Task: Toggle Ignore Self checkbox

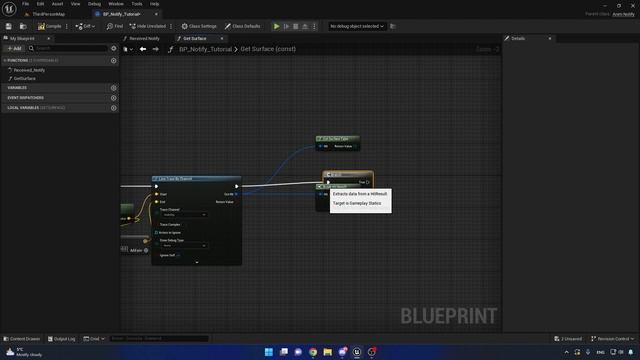Action: [x=178, y=256]
